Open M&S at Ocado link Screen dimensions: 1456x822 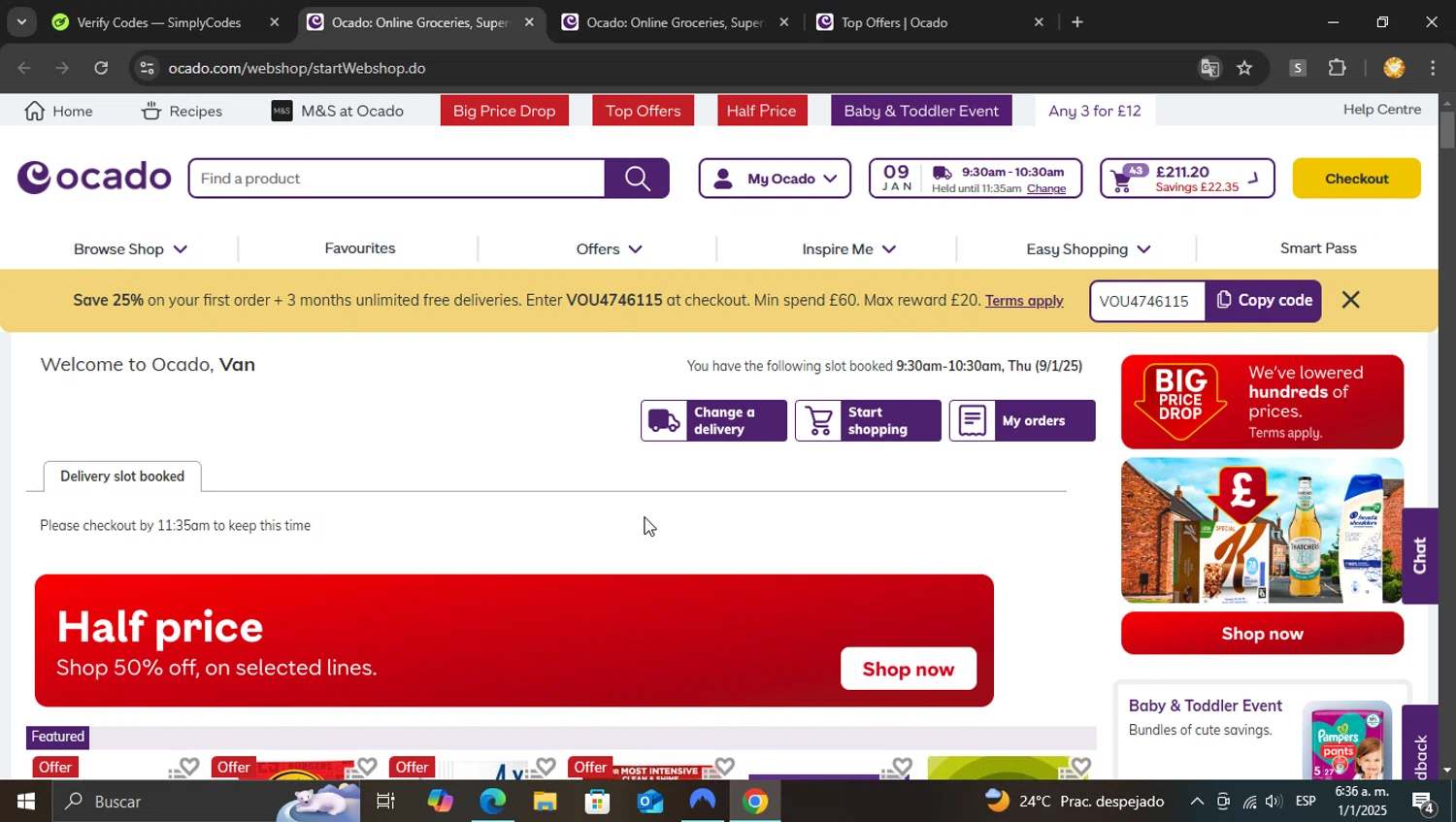pyautogui.click(x=338, y=111)
